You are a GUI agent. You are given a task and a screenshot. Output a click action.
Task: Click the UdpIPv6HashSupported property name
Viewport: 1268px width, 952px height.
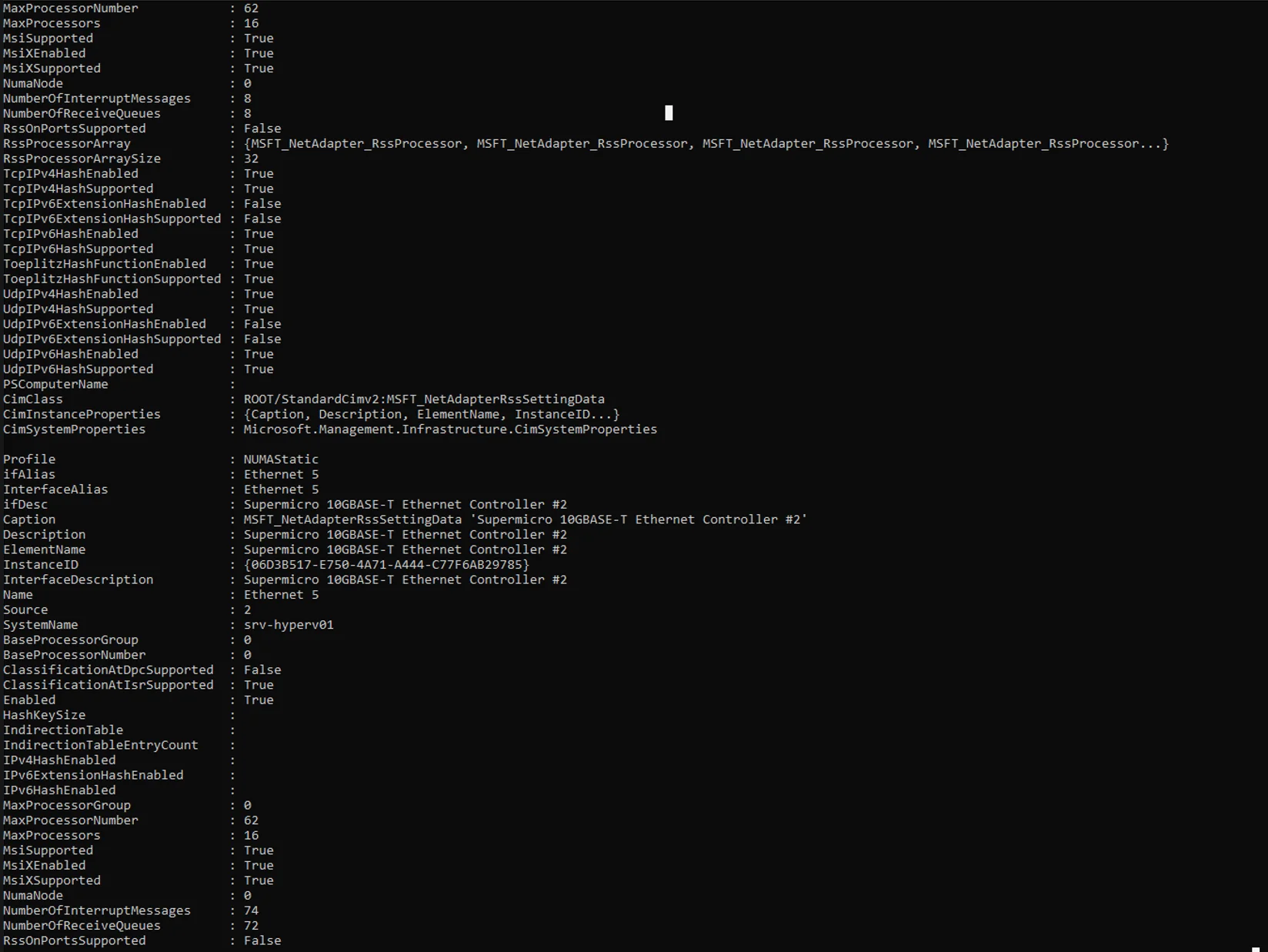78,369
